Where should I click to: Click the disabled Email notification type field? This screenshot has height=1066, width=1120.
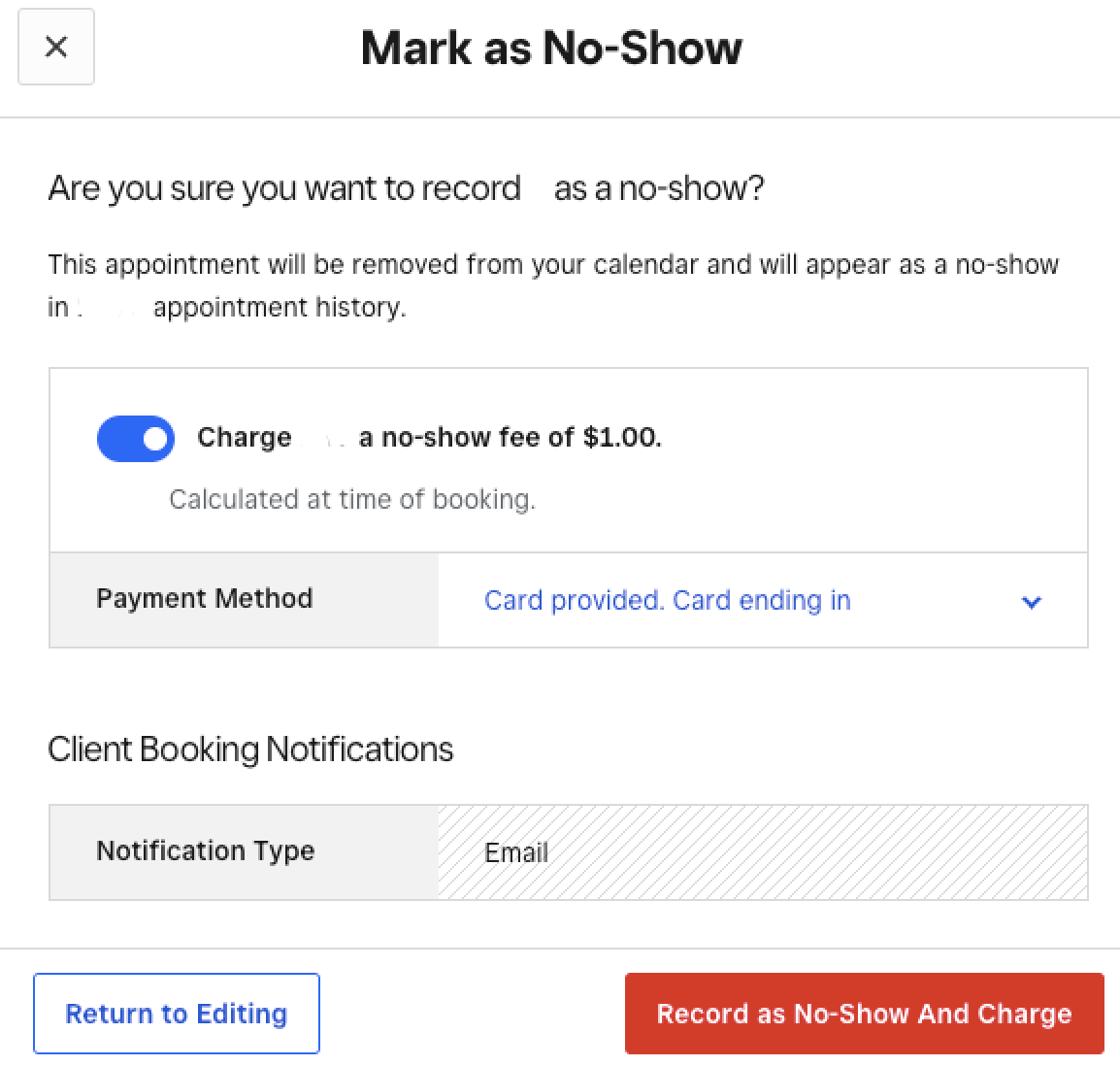coord(762,852)
